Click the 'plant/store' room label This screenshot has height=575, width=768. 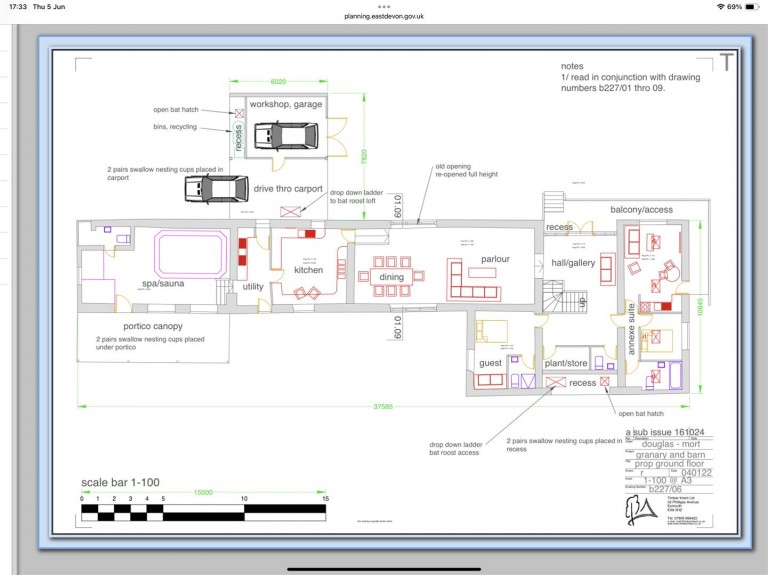tap(566, 363)
